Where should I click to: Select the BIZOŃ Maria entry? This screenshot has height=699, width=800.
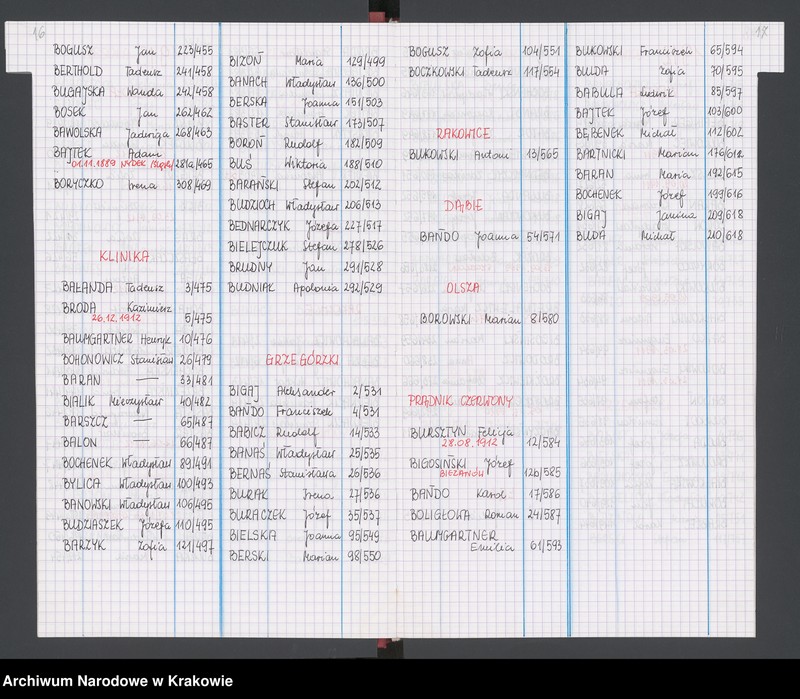coord(307,62)
